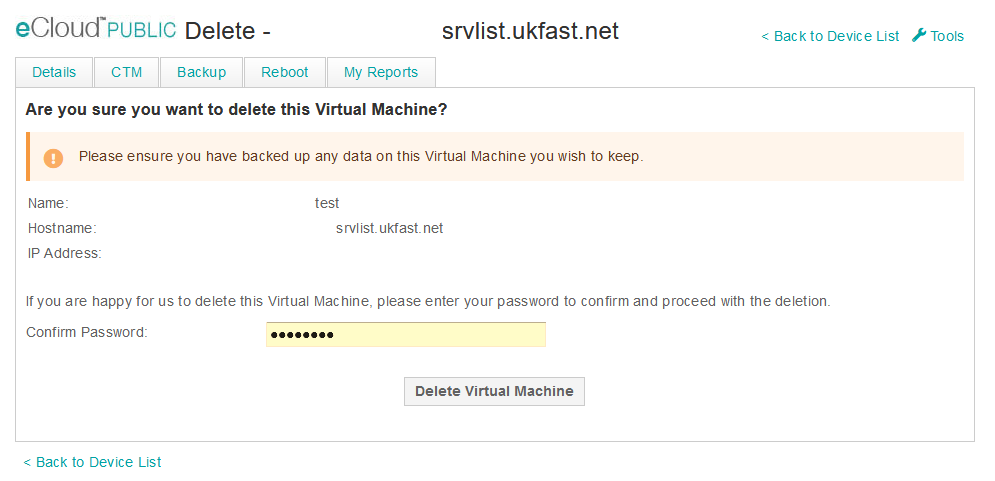Viewport: 995px width, 481px height.
Task: Switch to the Details tab
Action: click(x=54, y=72)
